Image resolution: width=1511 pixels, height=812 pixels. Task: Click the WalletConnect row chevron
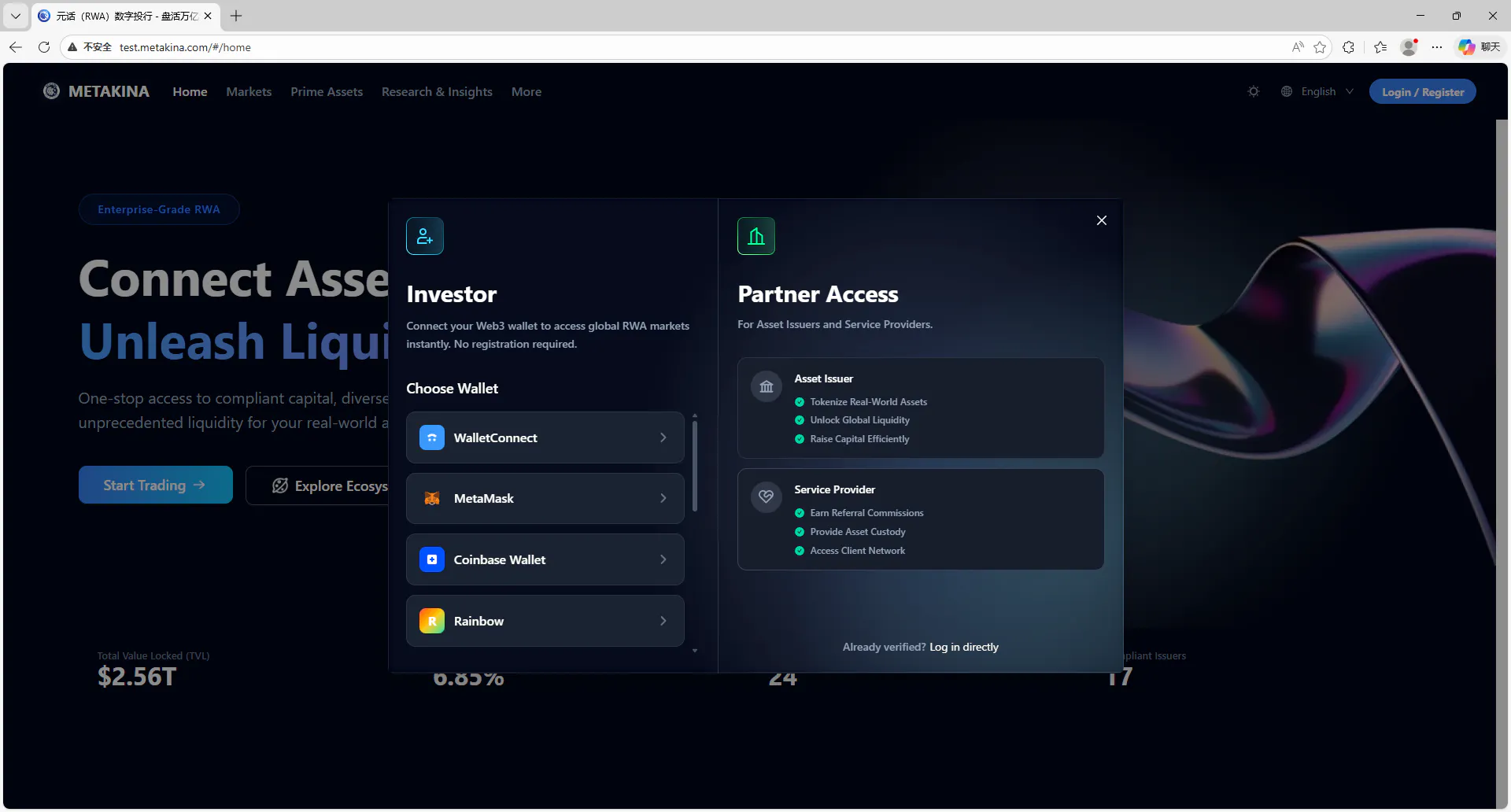click(x=663, y=437)
